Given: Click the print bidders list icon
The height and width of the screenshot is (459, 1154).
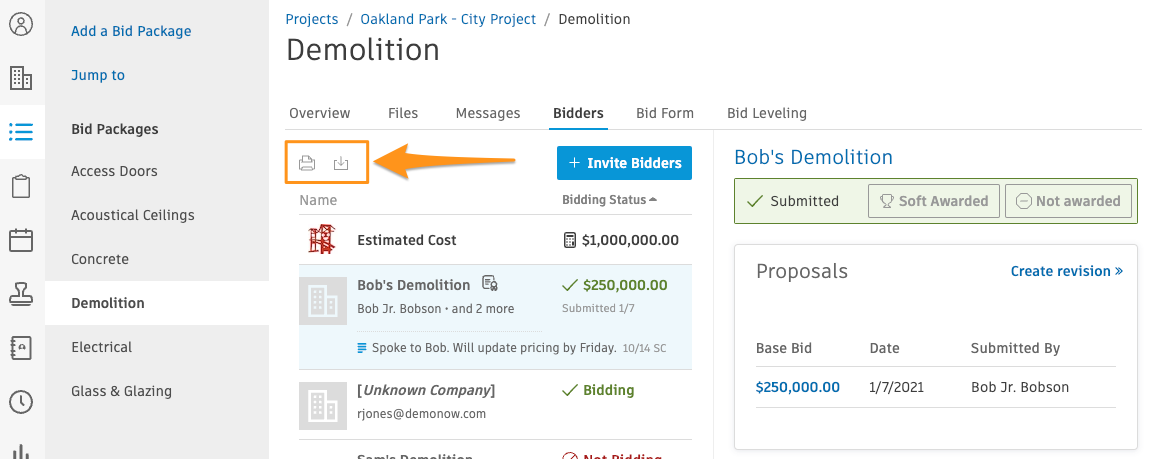Looking at the screenshot, I should pos(307,163).
